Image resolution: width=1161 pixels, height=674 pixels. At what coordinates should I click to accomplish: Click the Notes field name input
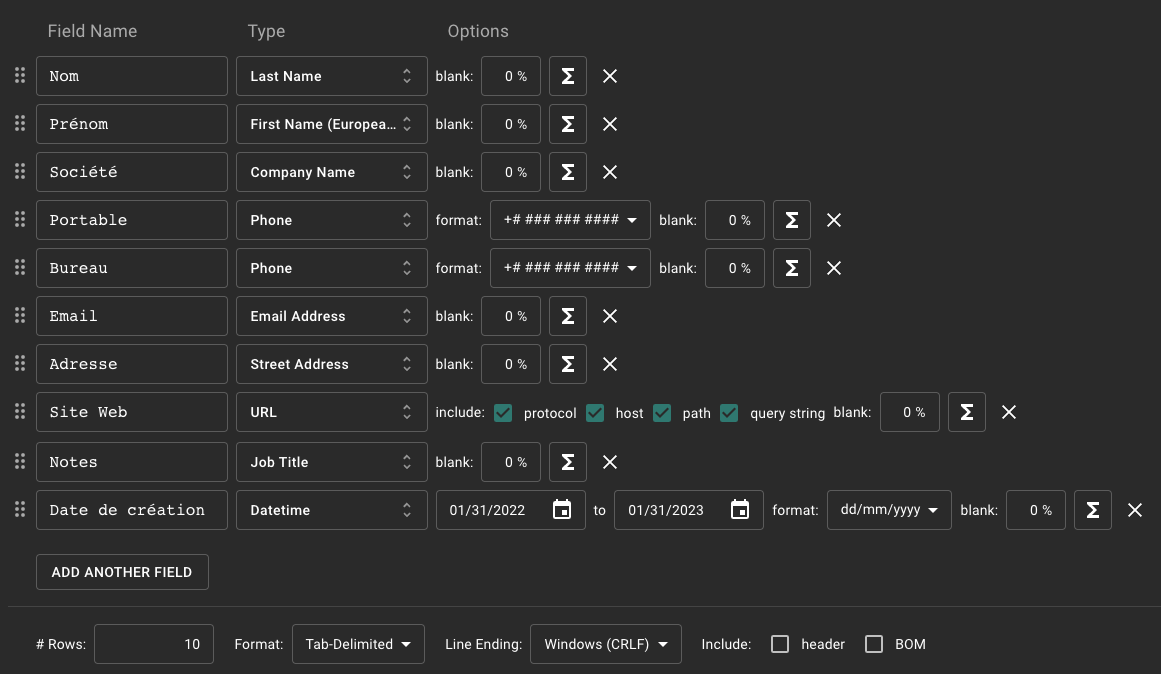point(132,462)
